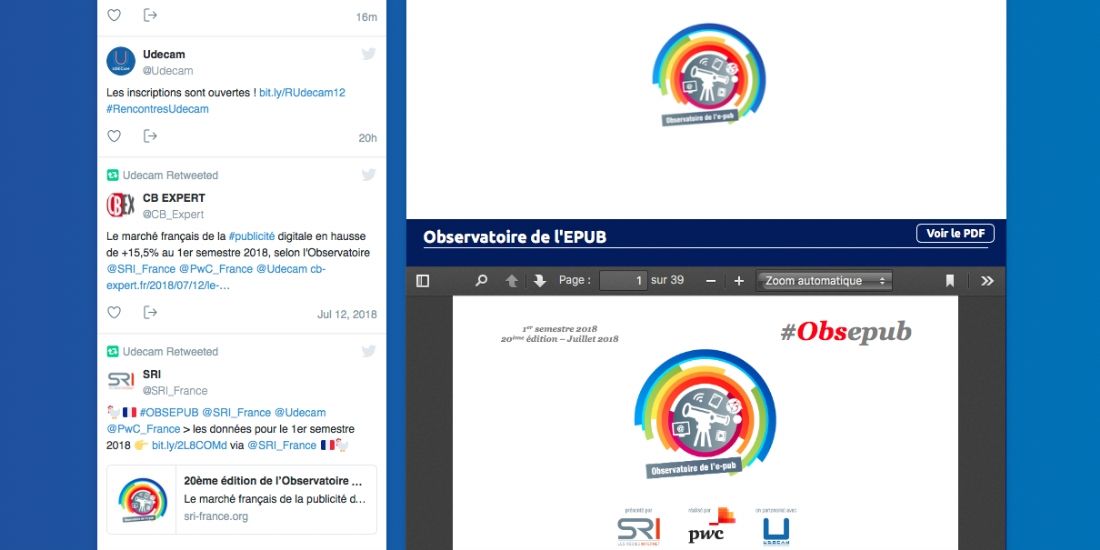The height and width of the screenshot is (550, 1100).
Task: Open the PDF search magnifier
Action: tap(481, 281)
